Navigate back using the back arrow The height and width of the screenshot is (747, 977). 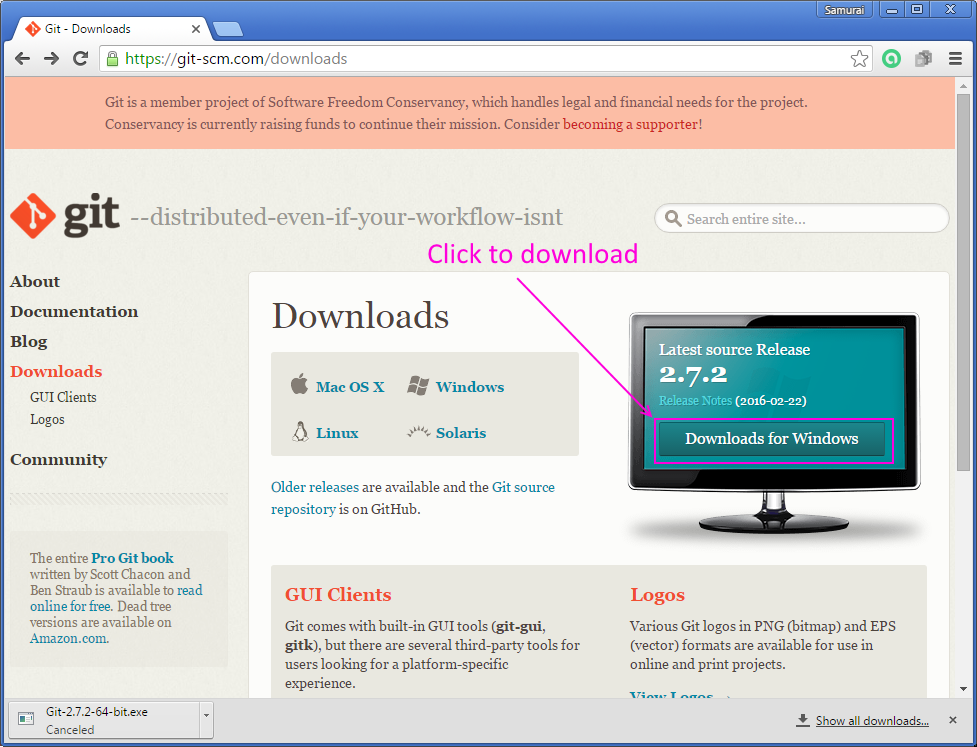coord(22,59)
